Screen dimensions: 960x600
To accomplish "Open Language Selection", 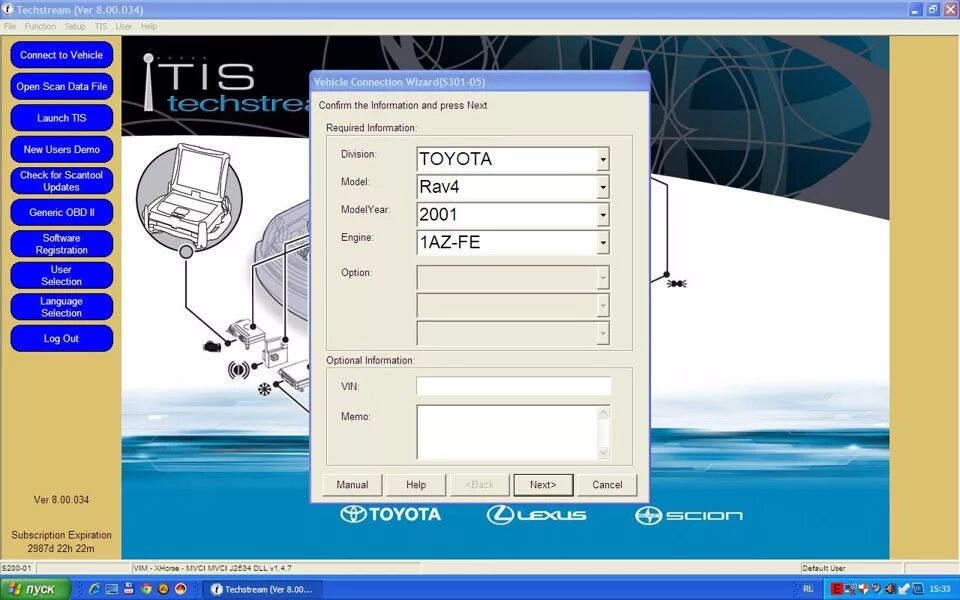I will 61,307.
